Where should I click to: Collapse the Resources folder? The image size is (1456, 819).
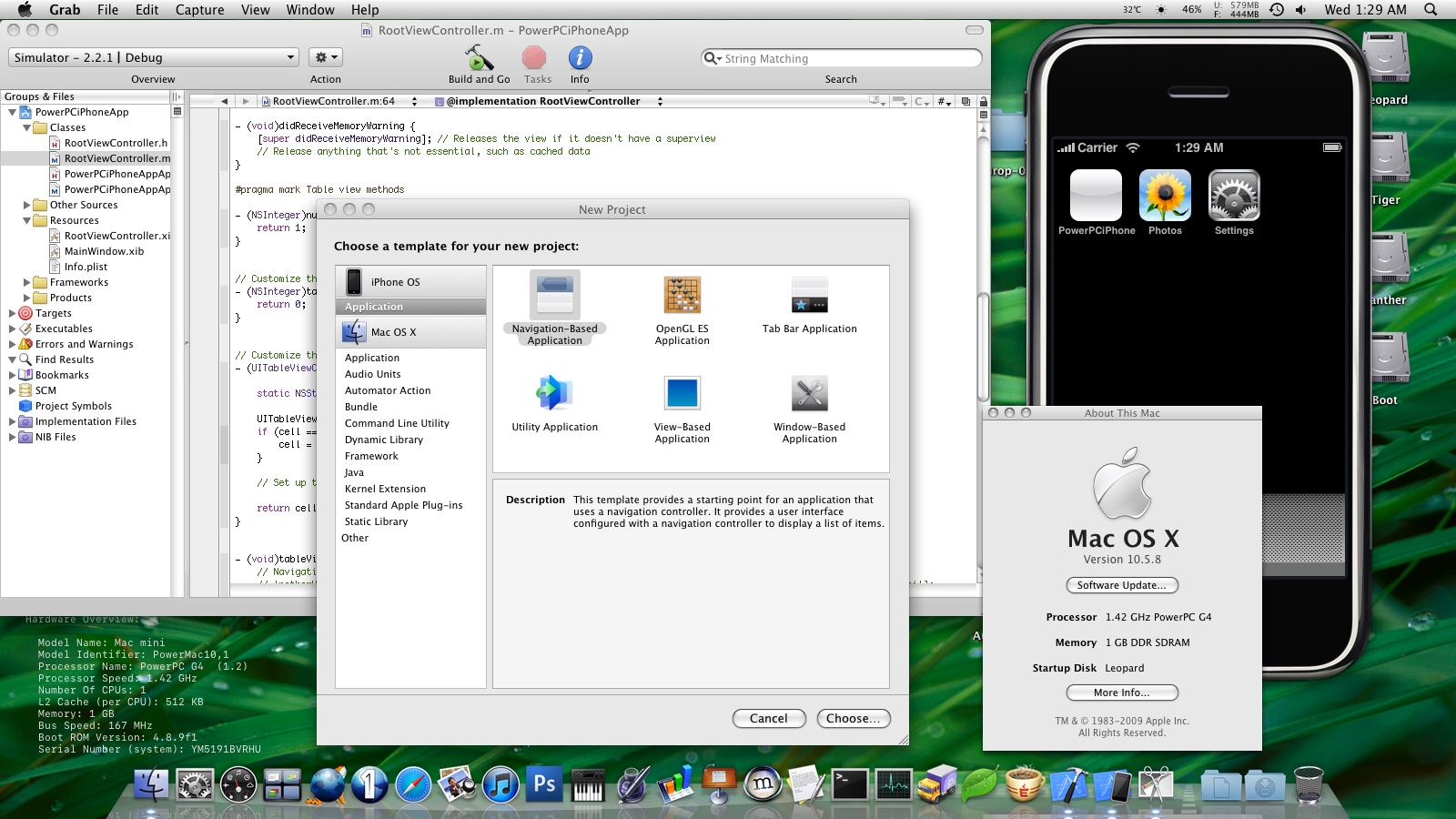(26, 220)
